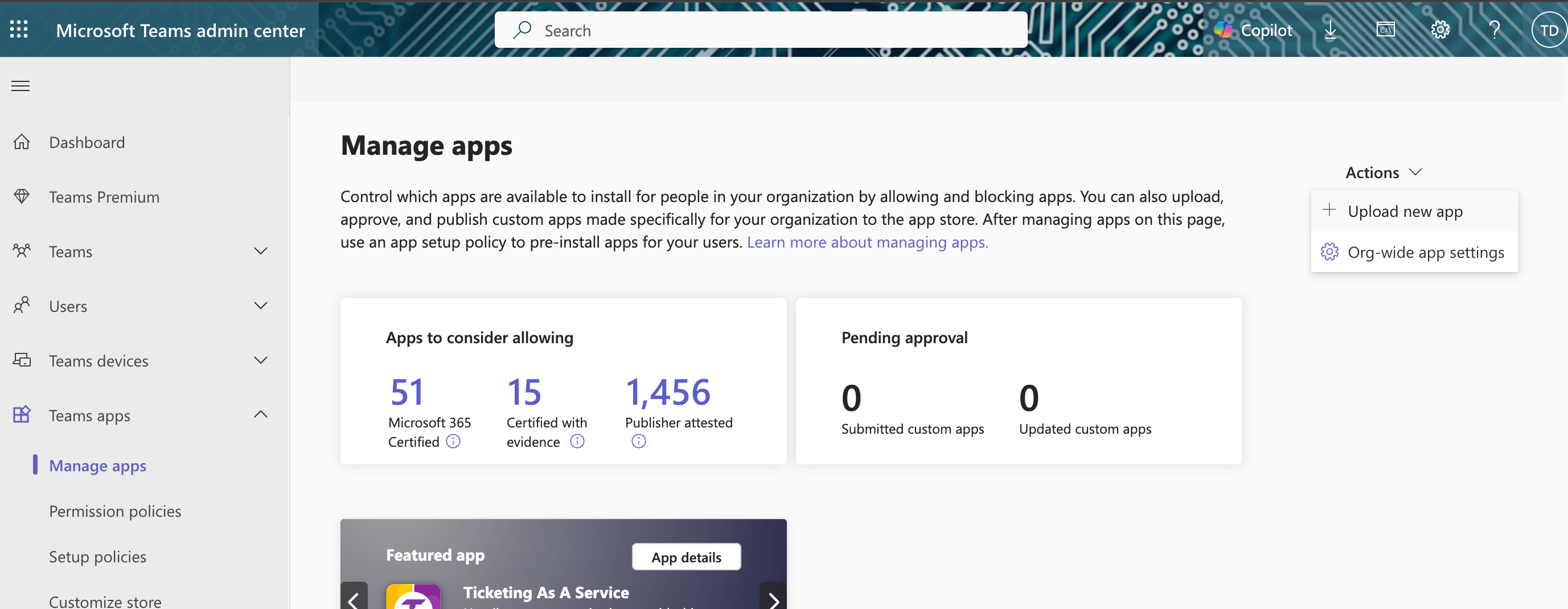Click the search magnifier icon

pos(522,30)
